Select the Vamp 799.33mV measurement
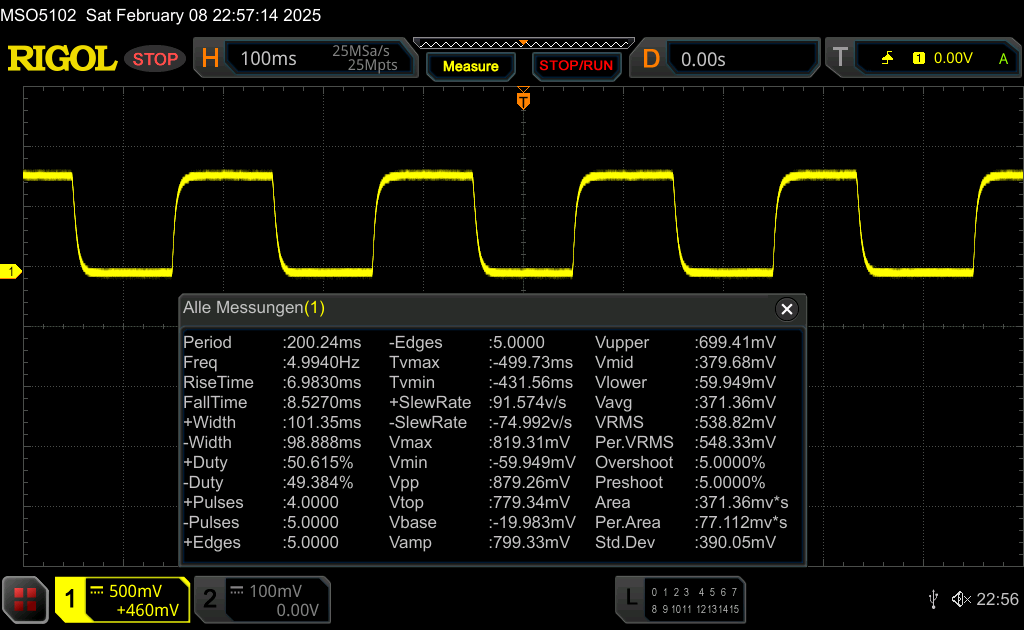The image size is (1024, 630). click(x=480, y=543)
